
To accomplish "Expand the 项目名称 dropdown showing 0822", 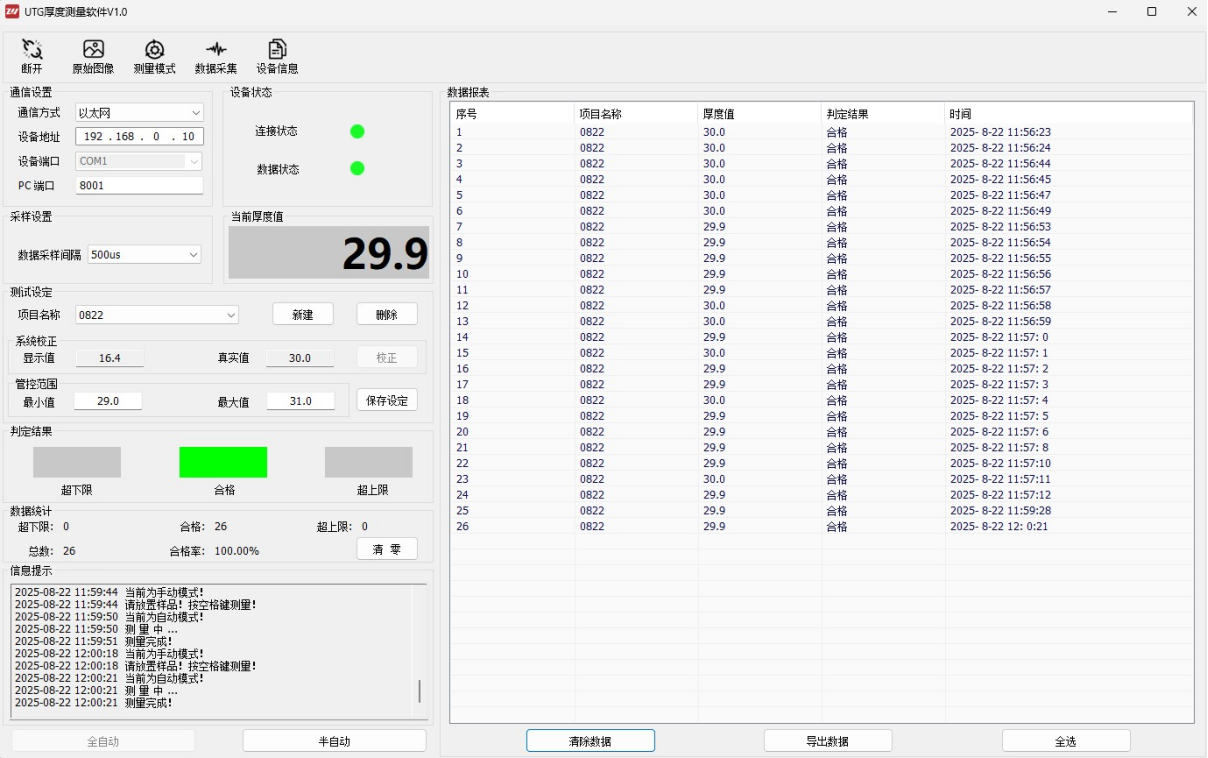I will pyautogui.click(x=157, y=315).
